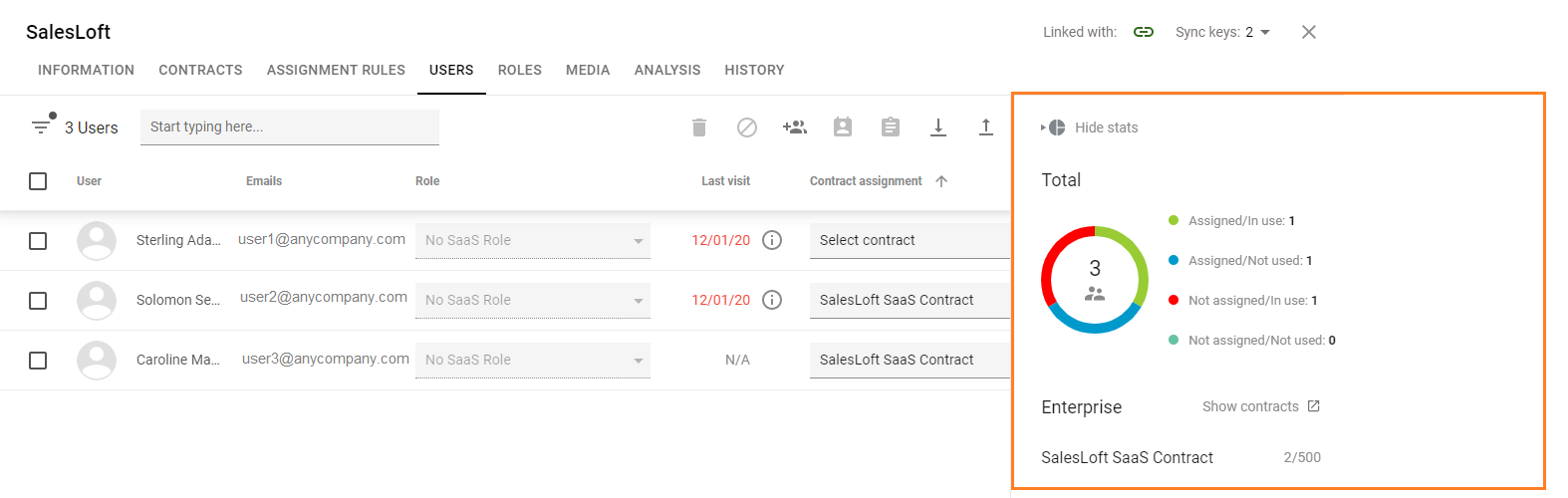1568x498 pixels.
Task: Click Sterling Ada's avatar icon
Action: [97, 240]
